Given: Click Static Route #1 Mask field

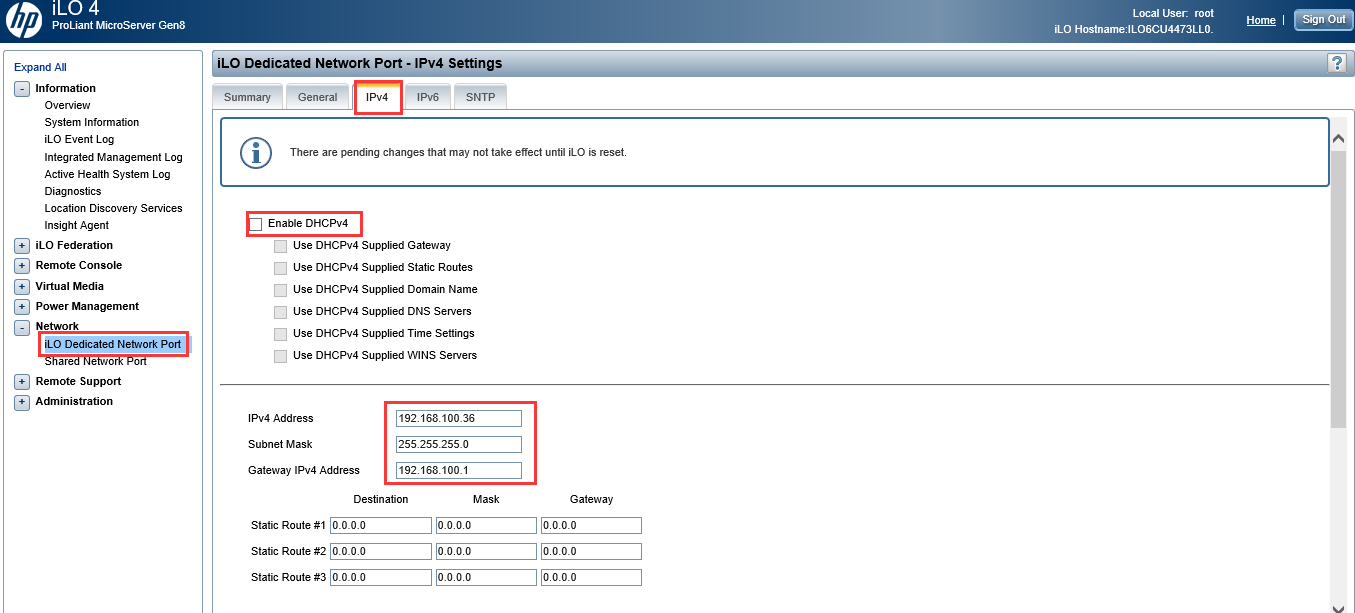Looking at the screenshot, I should (486, 525).
